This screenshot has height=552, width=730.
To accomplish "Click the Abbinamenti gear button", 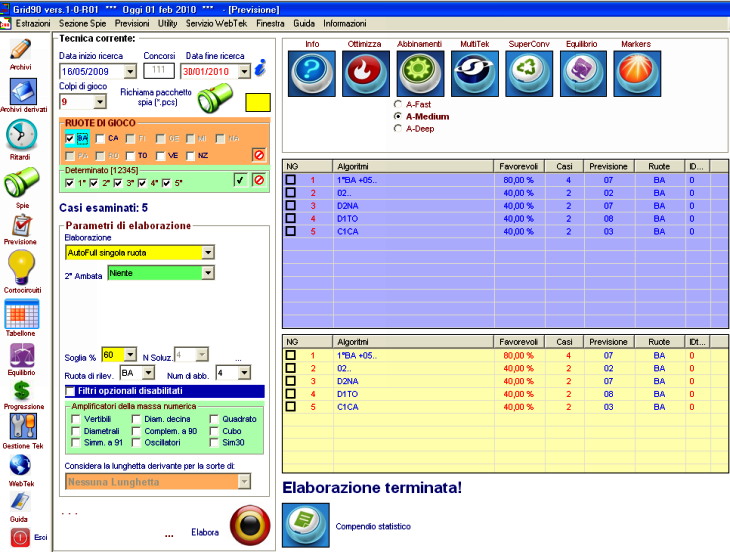I will point(420,74).
